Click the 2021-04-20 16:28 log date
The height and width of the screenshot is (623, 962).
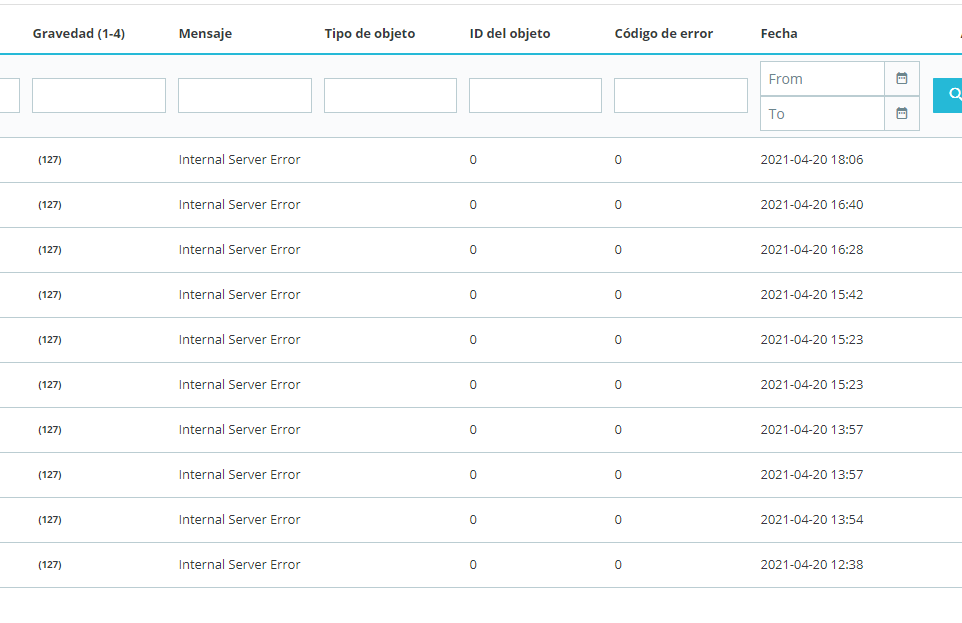pos(811,250)
